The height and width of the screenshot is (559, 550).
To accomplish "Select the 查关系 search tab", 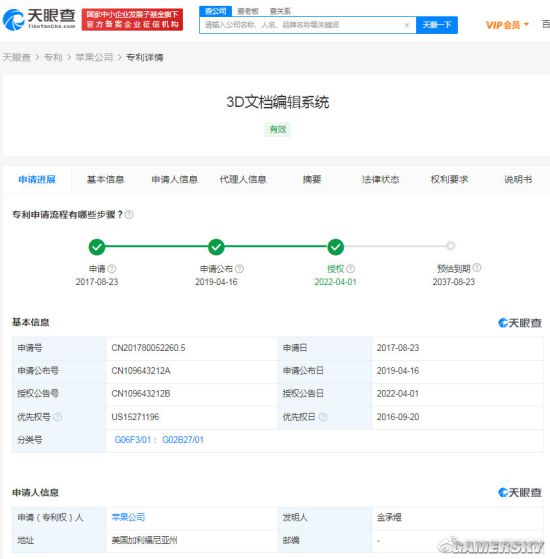I will 280,11.
